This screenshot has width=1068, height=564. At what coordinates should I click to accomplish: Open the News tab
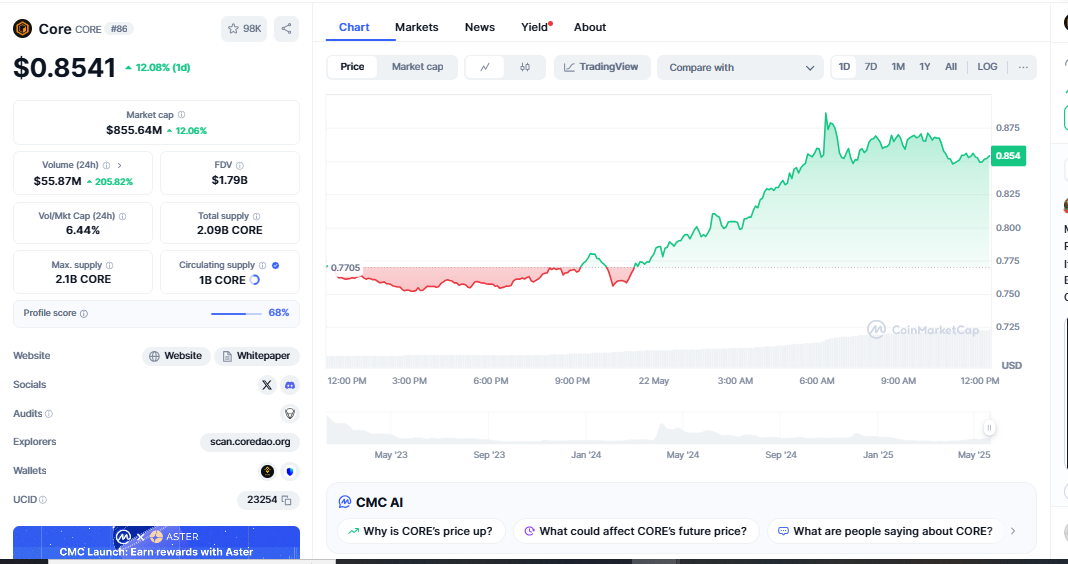click(480, 27)
